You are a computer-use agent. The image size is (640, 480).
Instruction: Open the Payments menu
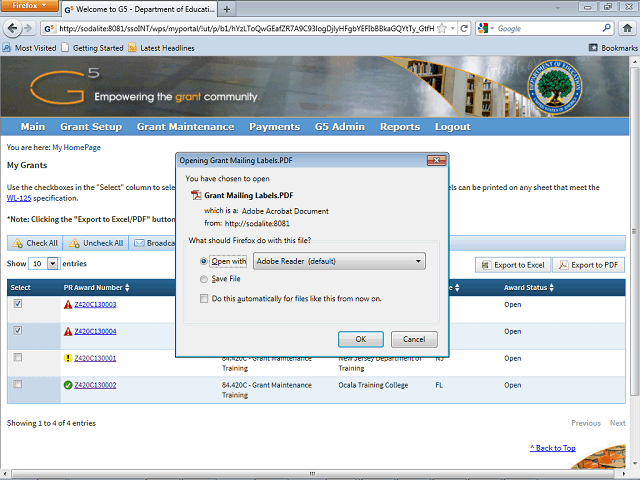(x=274, y=127)
